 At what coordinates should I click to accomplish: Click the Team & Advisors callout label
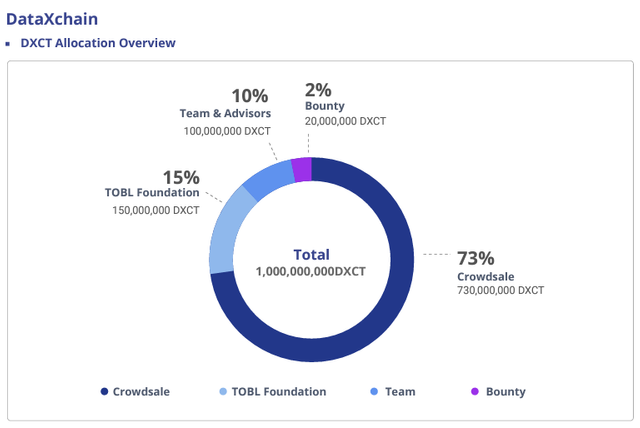pos(225,113)
